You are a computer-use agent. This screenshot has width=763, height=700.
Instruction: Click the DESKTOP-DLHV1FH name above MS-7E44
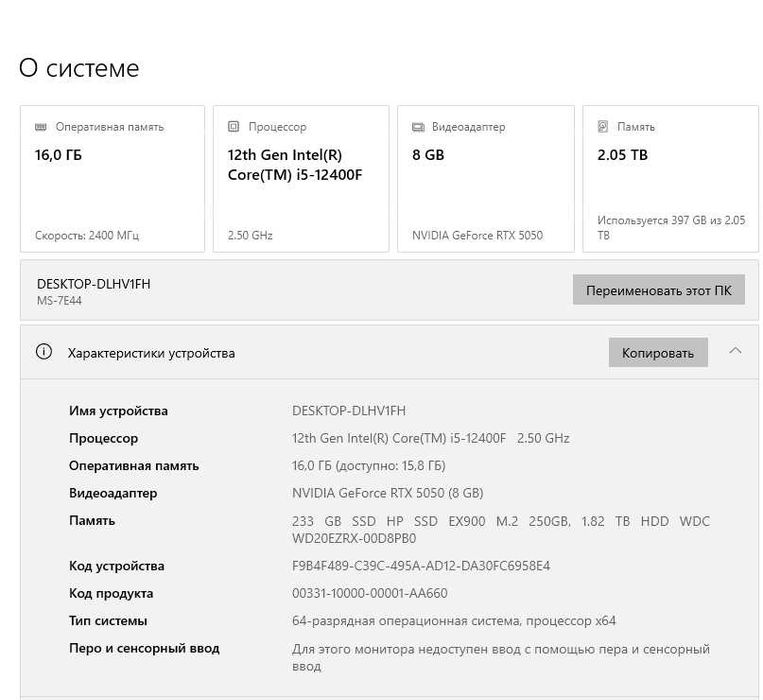94,284
